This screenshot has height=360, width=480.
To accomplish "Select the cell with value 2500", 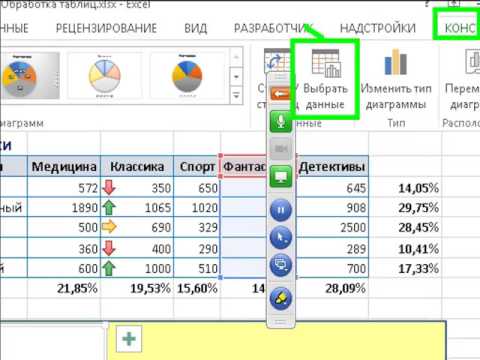I will 332,227.
